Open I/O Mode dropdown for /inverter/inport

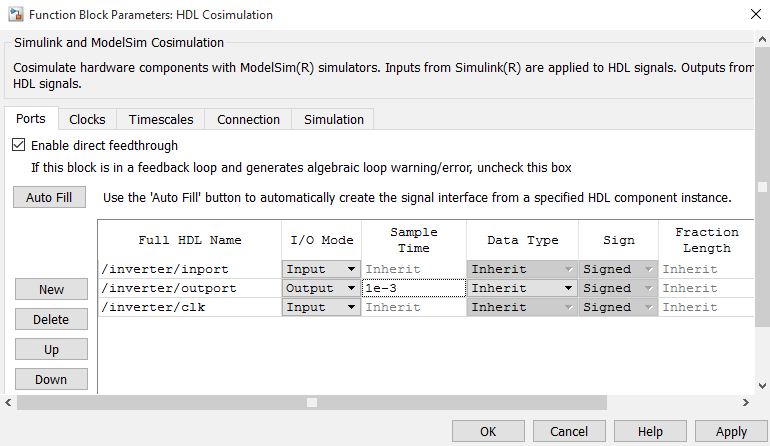pos(321,269)
